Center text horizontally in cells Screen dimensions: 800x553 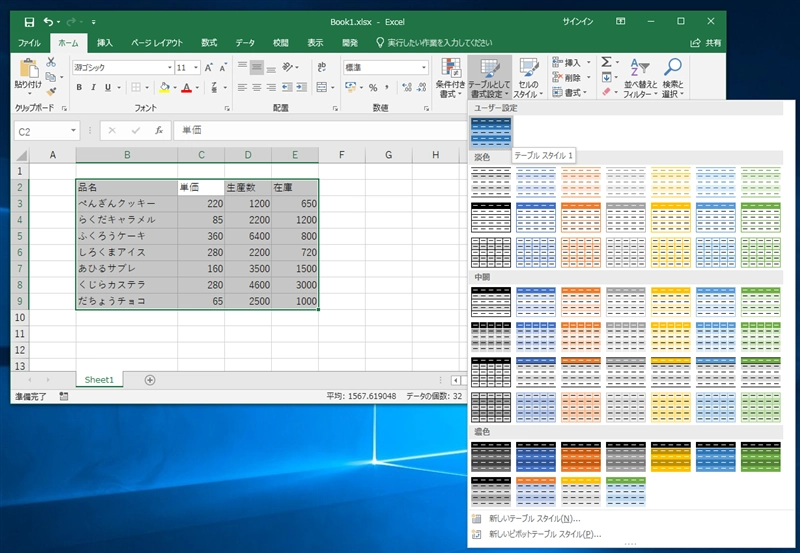[257, 88]
